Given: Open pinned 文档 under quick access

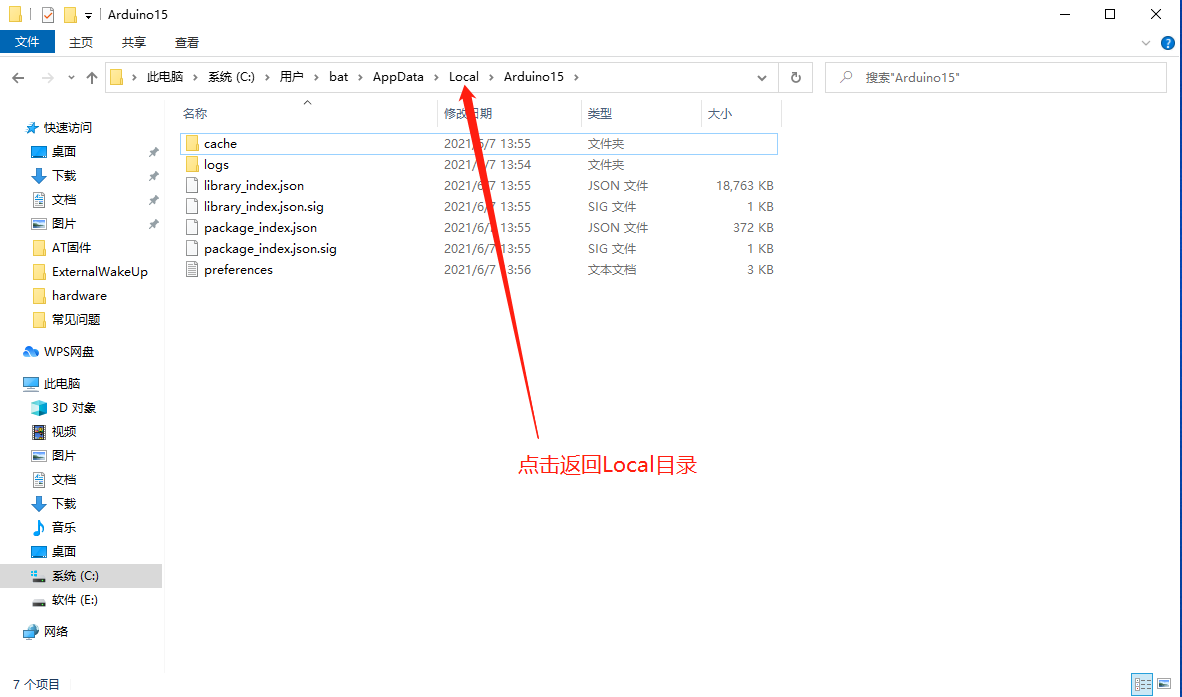Looking at the screenshot, I should click(54, 200).
